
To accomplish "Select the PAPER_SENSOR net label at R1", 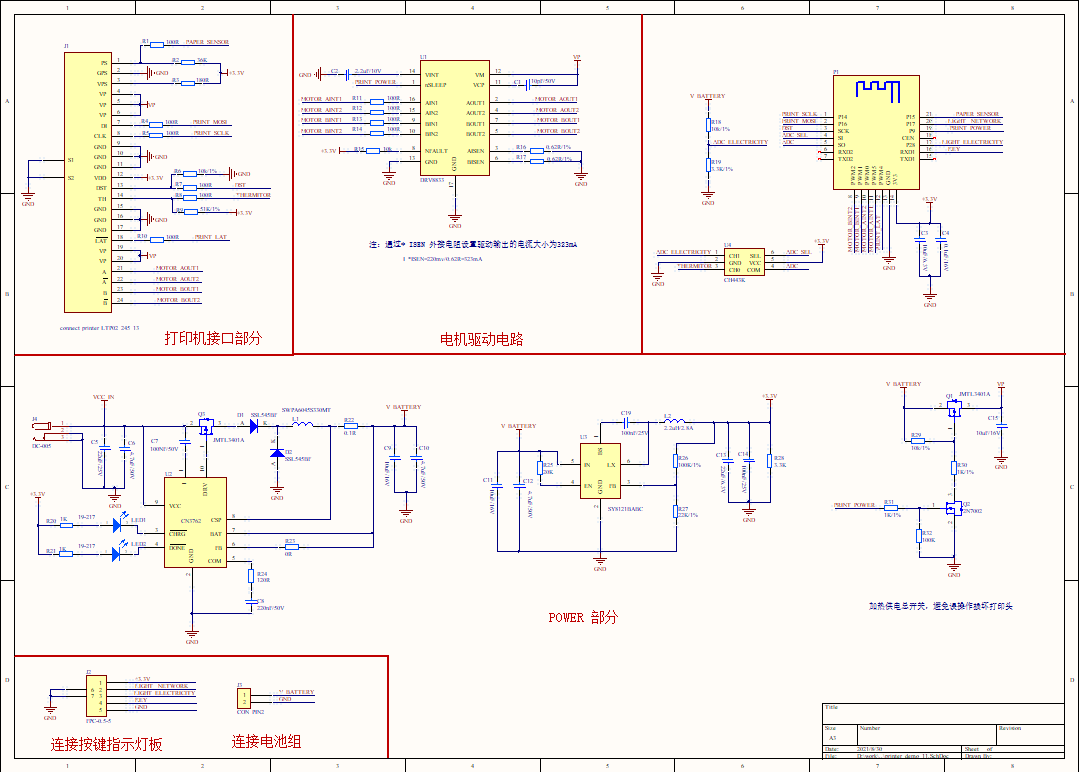I will point(206,42).
